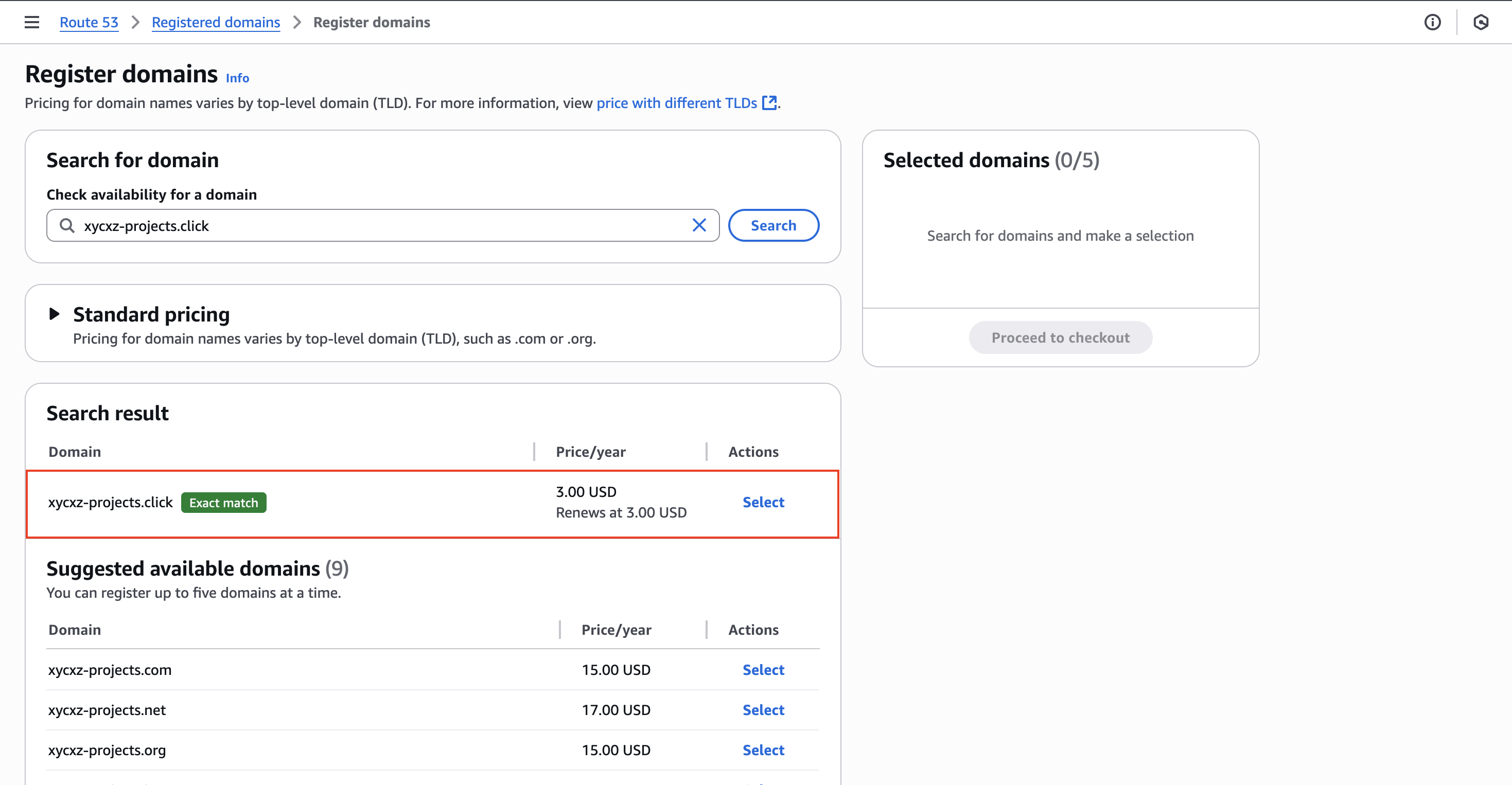1512x785 pixels.
Task: Expand the Standard pricing section
Action: coord(55,314)
